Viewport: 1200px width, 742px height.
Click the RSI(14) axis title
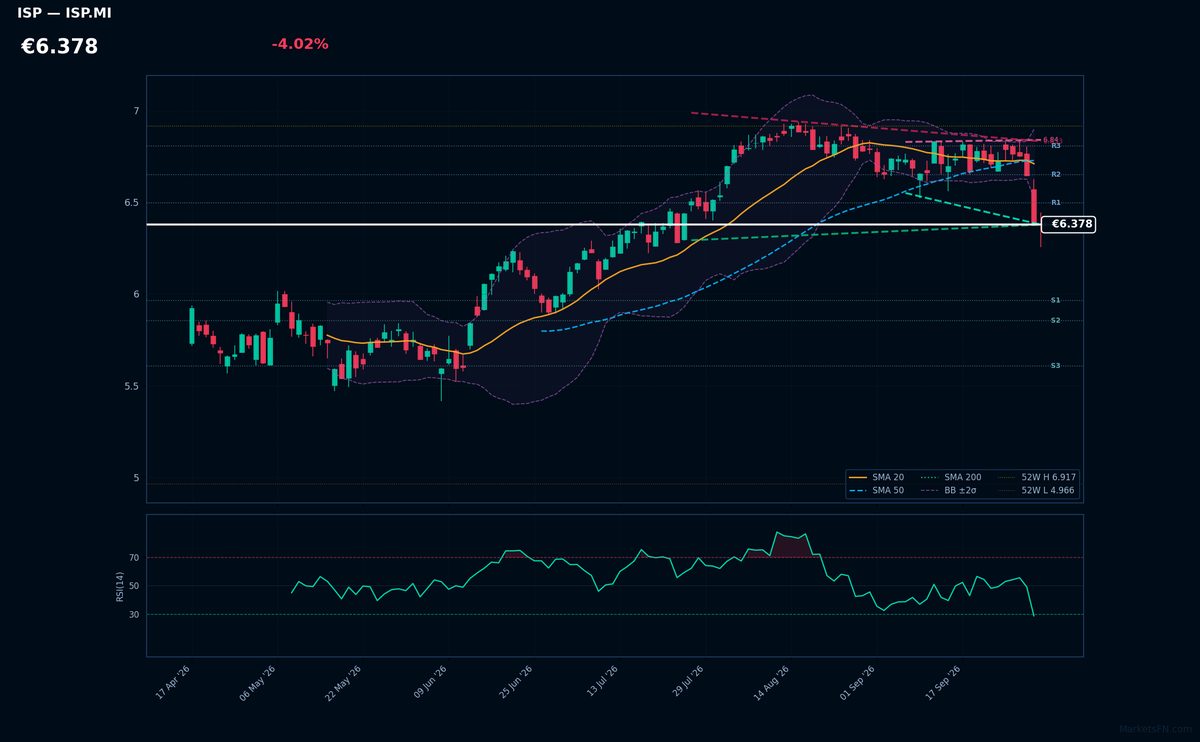coord(120,586)
